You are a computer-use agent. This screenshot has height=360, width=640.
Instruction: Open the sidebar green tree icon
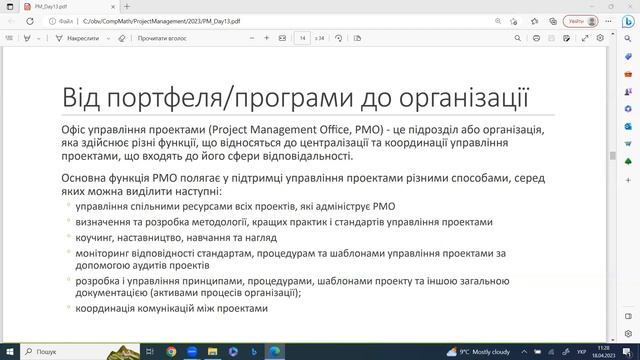pos(628,162)
